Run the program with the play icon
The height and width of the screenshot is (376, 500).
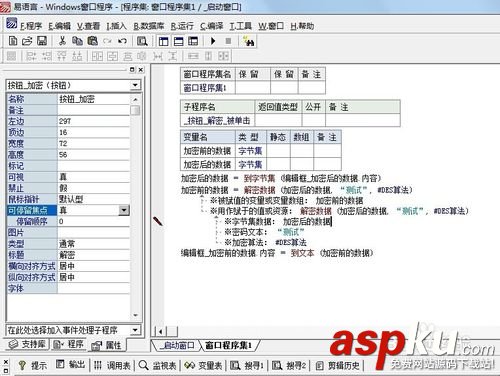click(213, 41)
